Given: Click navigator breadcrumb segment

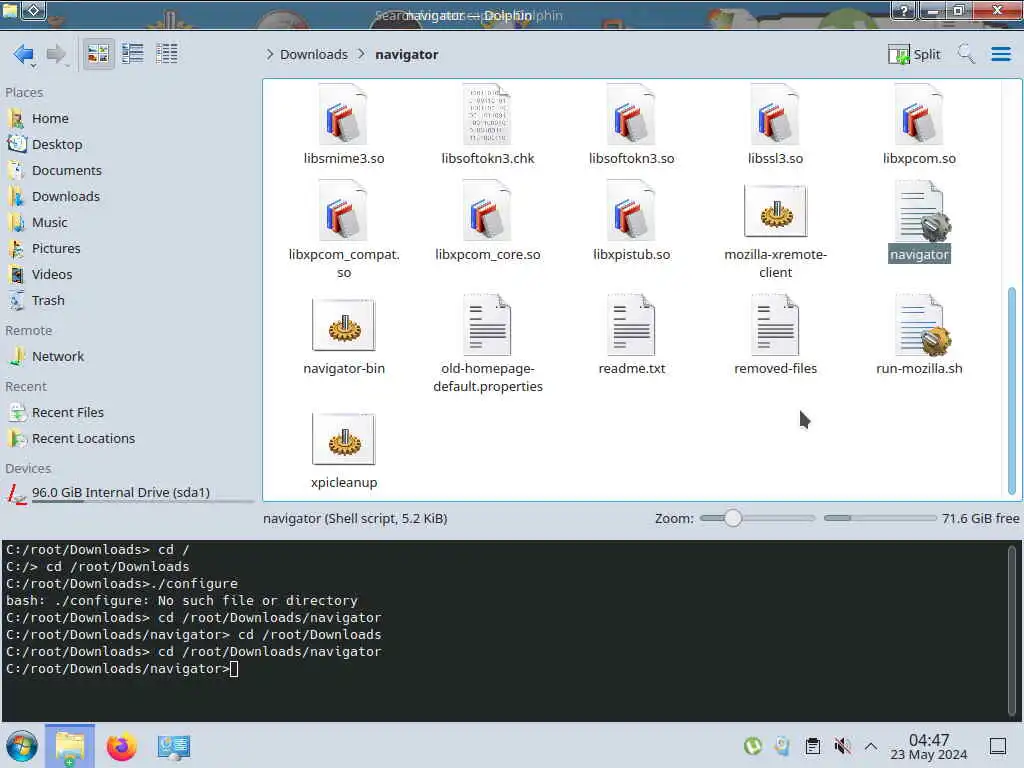Looking at the screenshot, I should [406, 54].
